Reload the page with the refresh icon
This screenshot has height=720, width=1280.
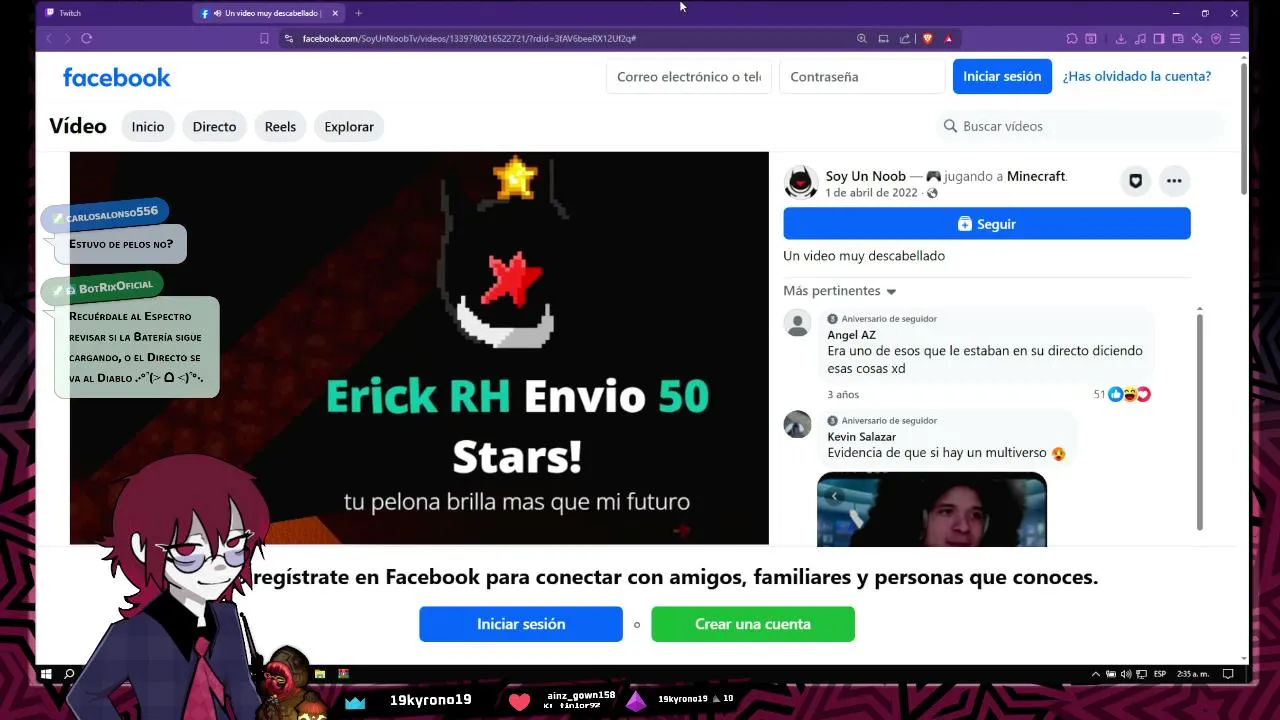click(x=87, y=38)
